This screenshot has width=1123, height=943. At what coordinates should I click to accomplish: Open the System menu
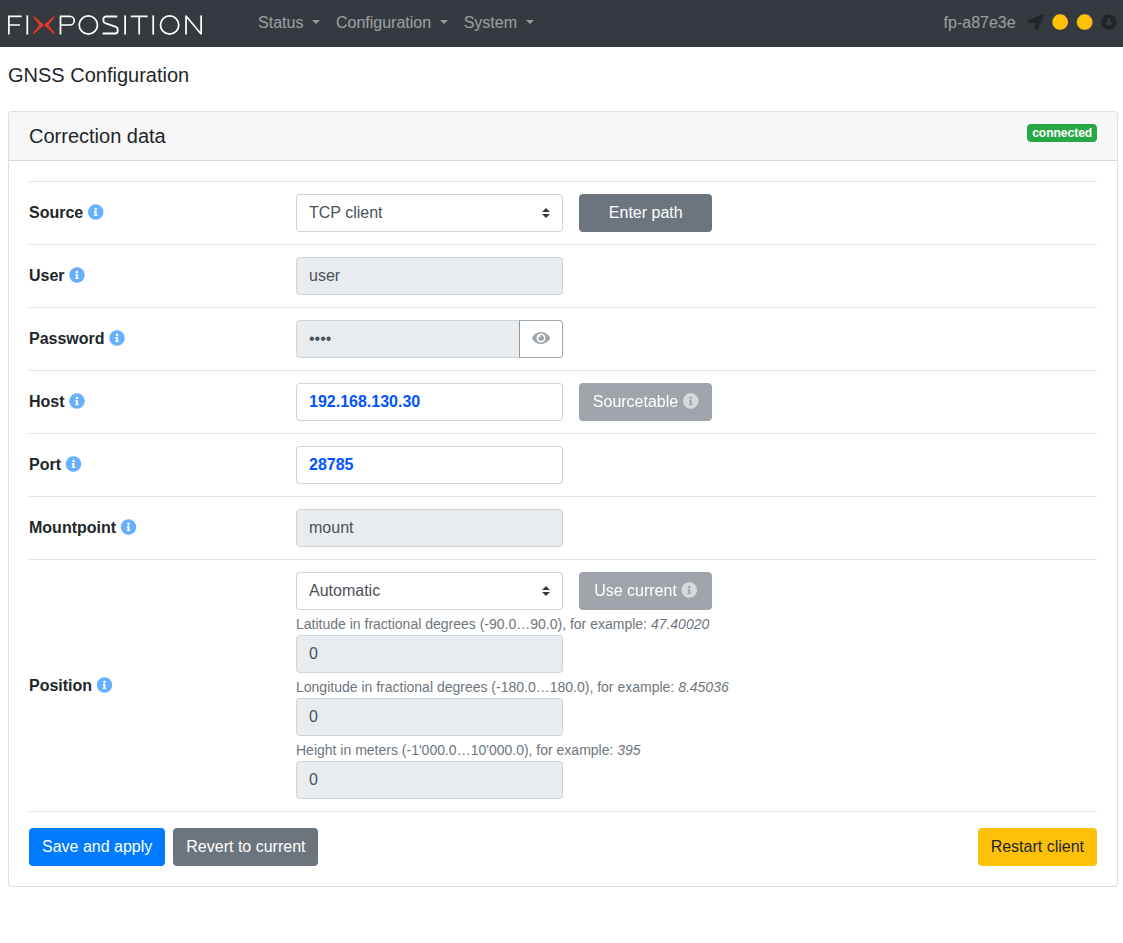(498, 23)
